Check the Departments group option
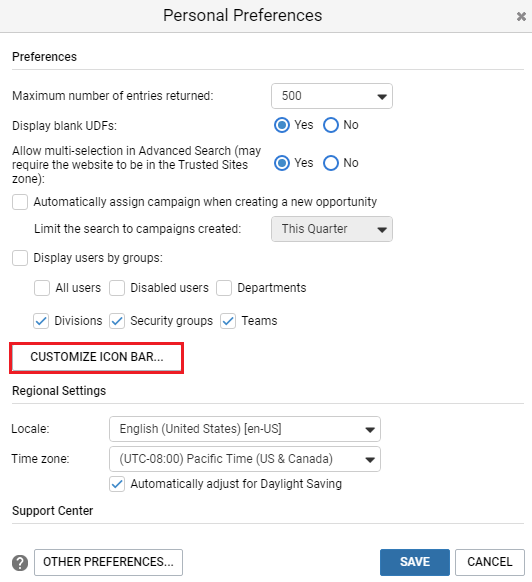This screenshot has width=532, height=582. tap(224, 288)
